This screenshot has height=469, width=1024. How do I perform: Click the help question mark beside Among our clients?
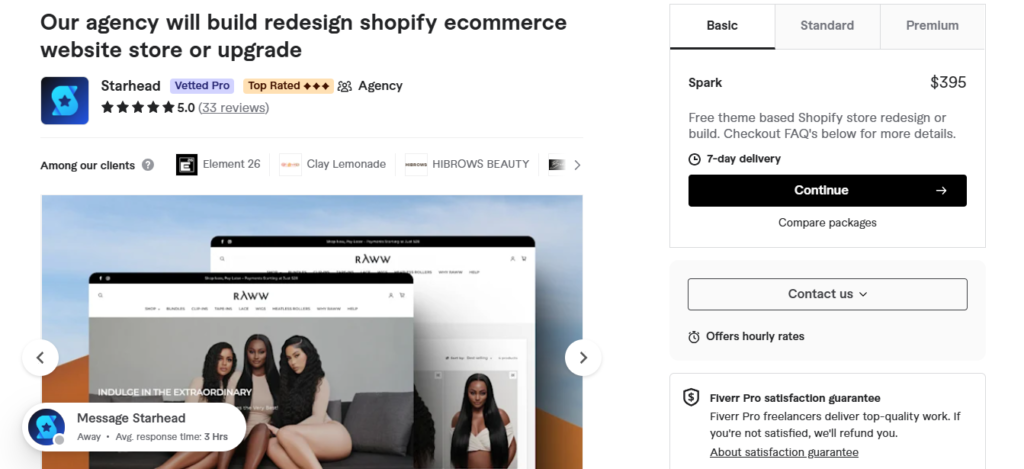(x=148, y=165)
